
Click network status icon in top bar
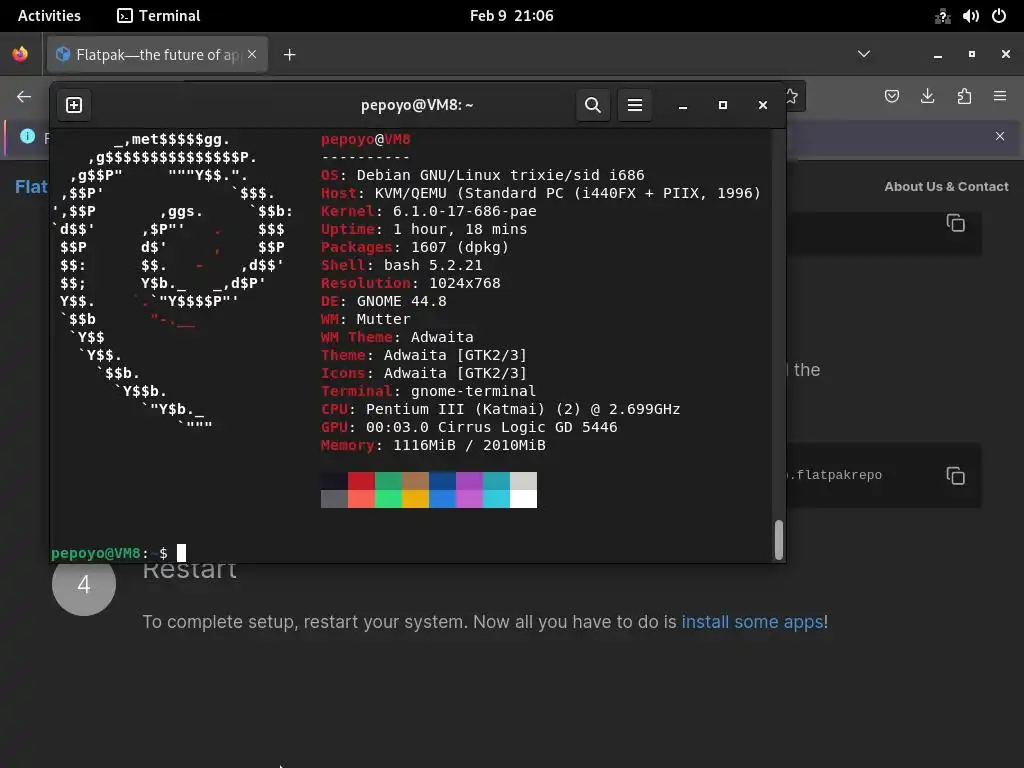942,16
